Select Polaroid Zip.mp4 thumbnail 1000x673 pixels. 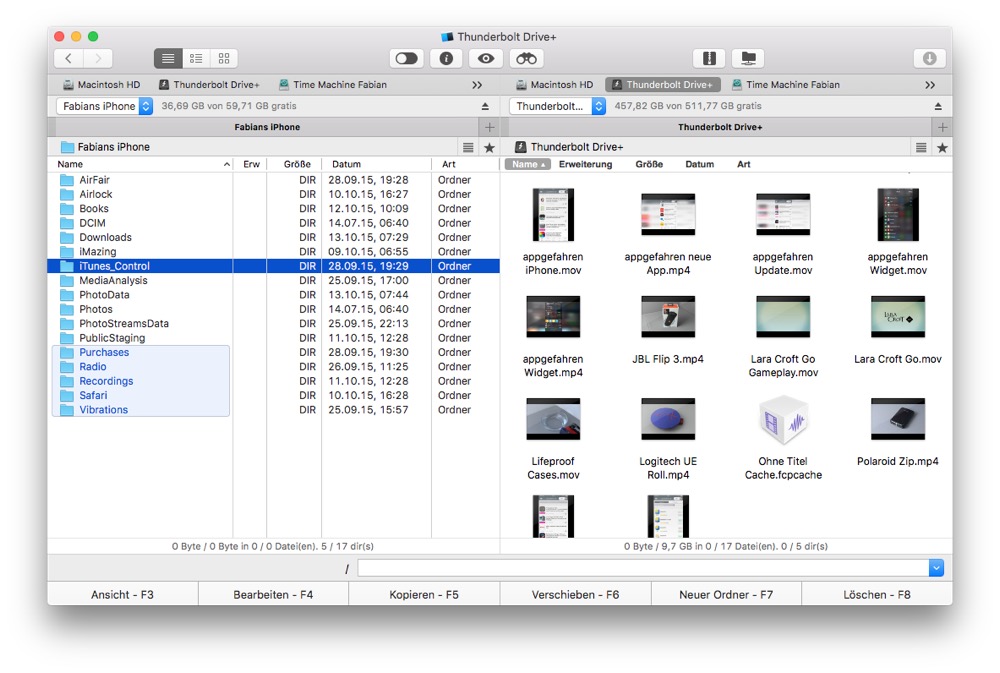click(897, 419)
